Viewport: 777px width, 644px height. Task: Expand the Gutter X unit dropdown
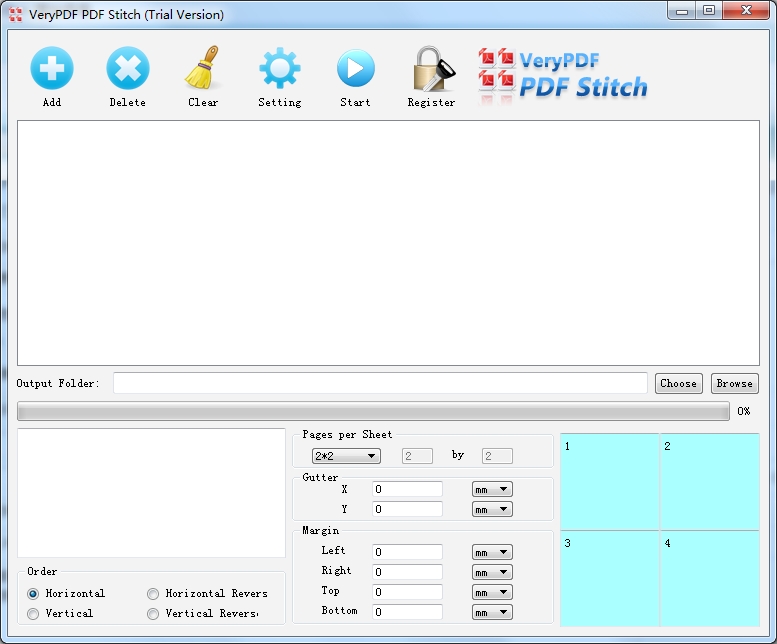(x=492, y=489)
